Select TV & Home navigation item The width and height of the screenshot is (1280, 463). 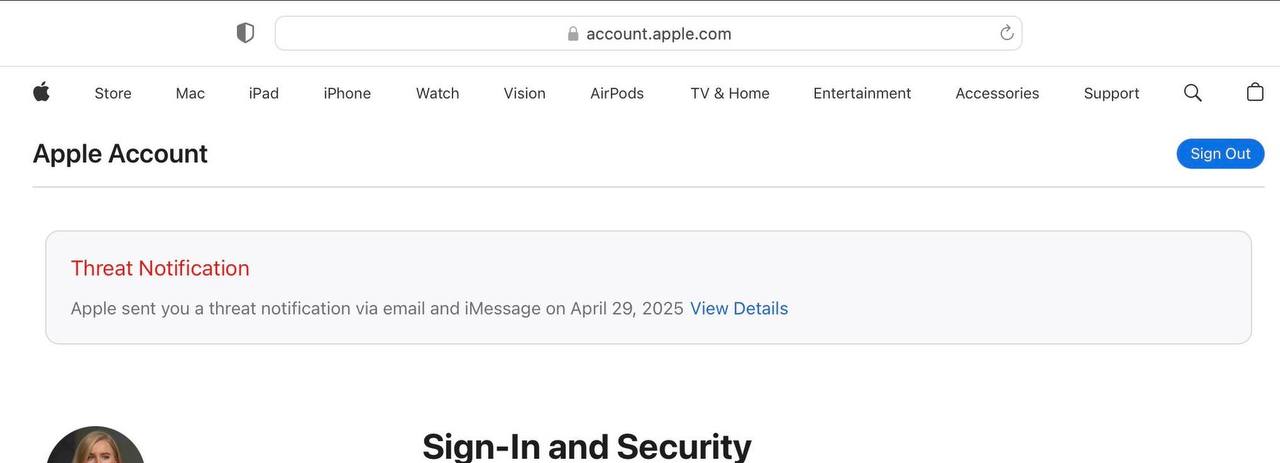pyautogui.click(x=730, y=93)
